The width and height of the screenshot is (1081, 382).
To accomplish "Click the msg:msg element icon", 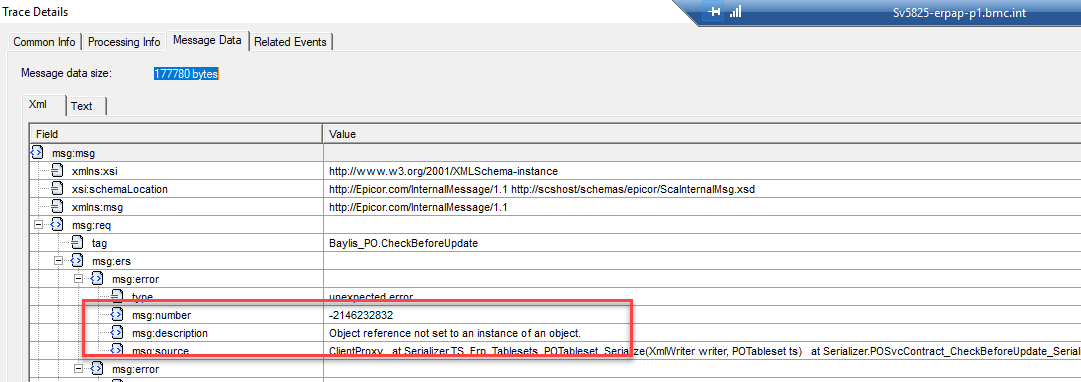I will coord(37,153).
